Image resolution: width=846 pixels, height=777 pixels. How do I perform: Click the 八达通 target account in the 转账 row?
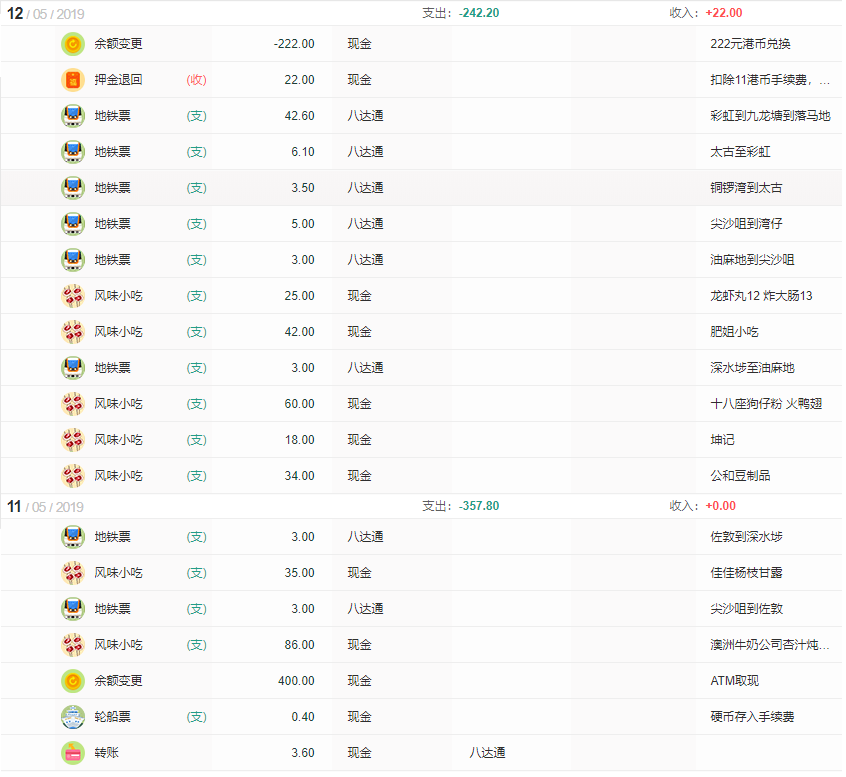click(x=487, y=753)
